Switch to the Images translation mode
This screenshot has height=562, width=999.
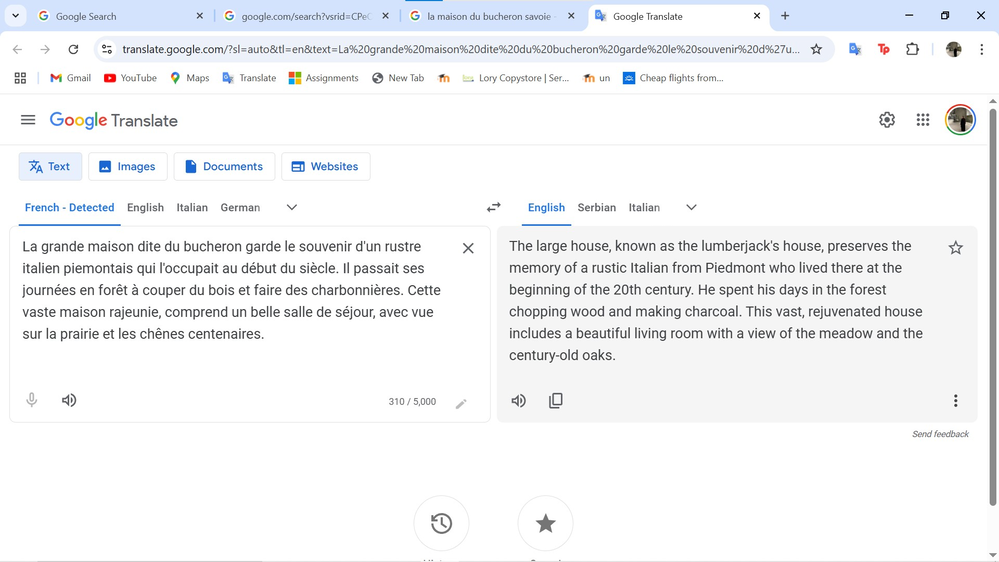pyautogui.click(x=127, y=167)
